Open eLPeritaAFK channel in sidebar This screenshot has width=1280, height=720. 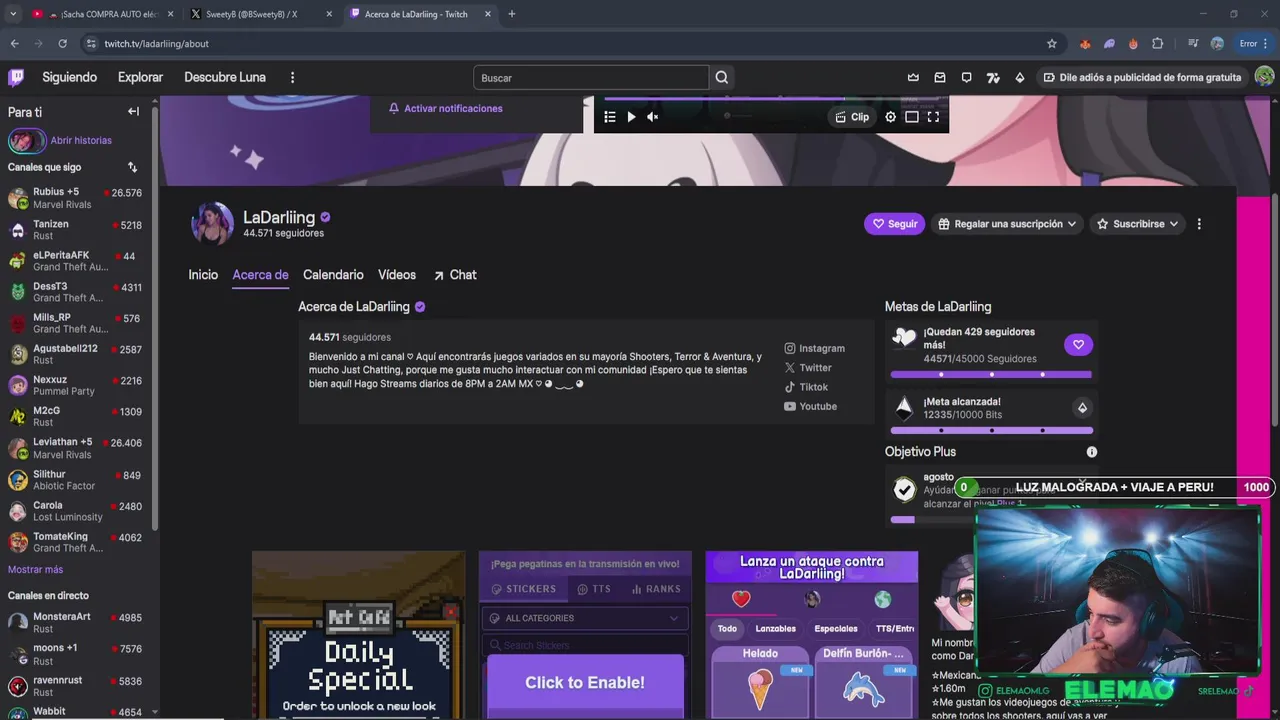[76, 260]
